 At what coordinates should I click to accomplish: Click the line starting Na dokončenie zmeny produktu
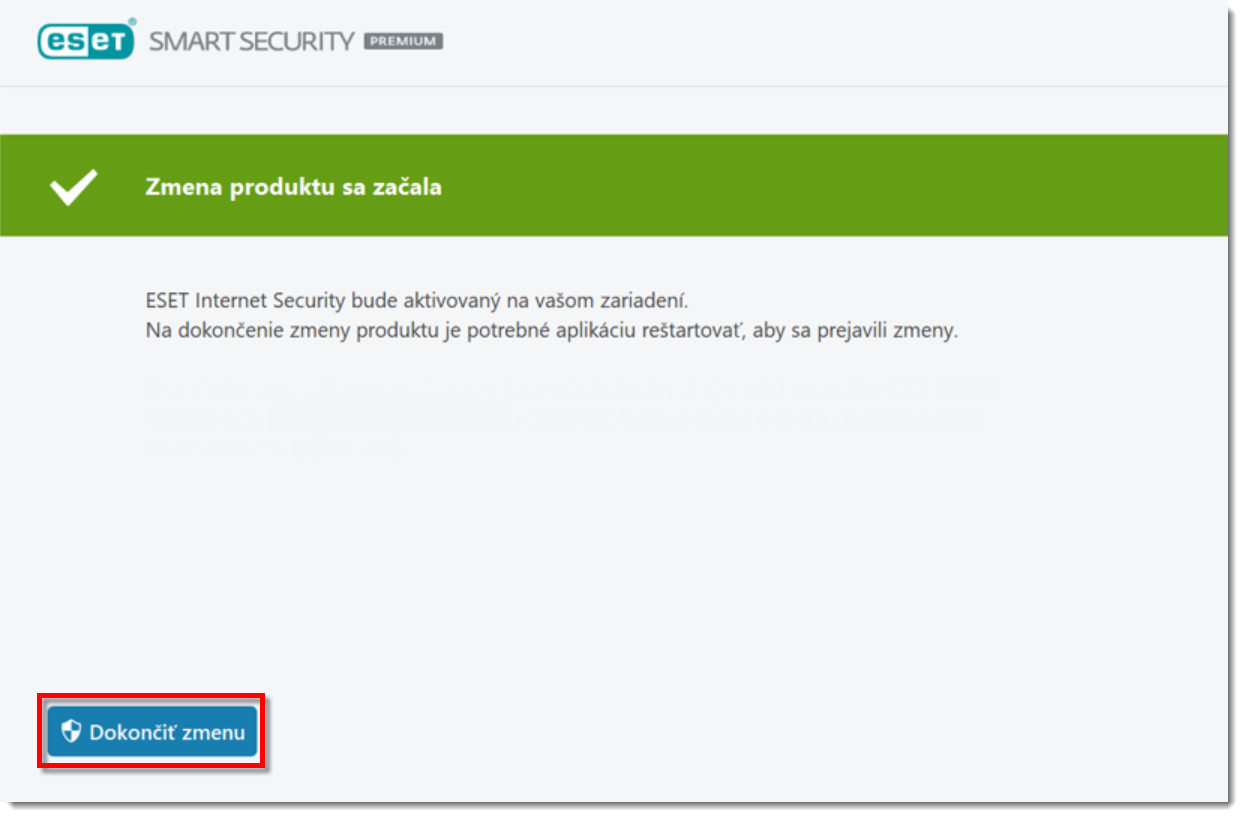pos(551,331)
